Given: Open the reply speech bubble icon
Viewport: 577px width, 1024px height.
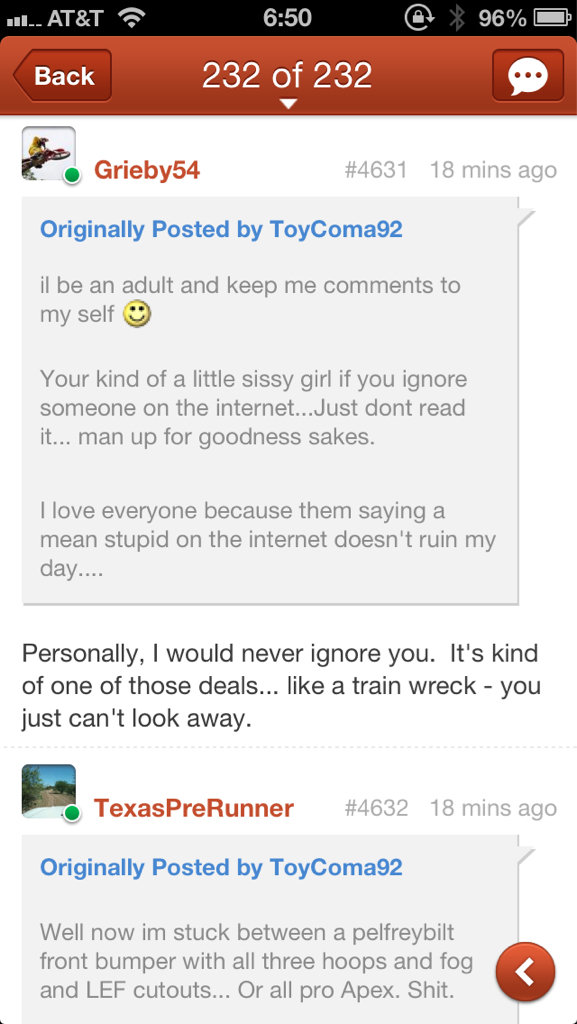Looking at the screenshot, I should 527,76.
